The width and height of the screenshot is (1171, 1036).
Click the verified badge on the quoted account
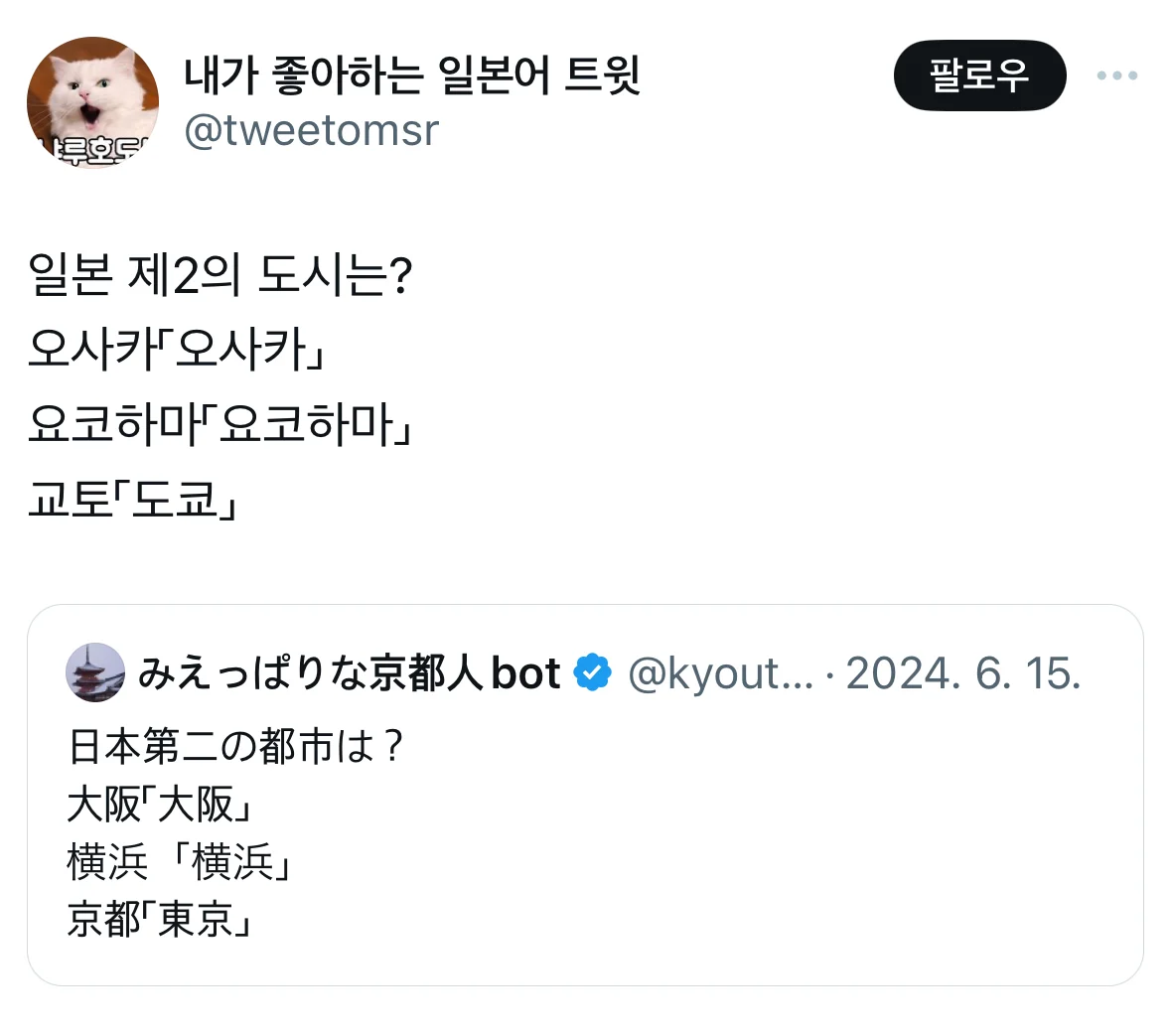coord(590,672)
